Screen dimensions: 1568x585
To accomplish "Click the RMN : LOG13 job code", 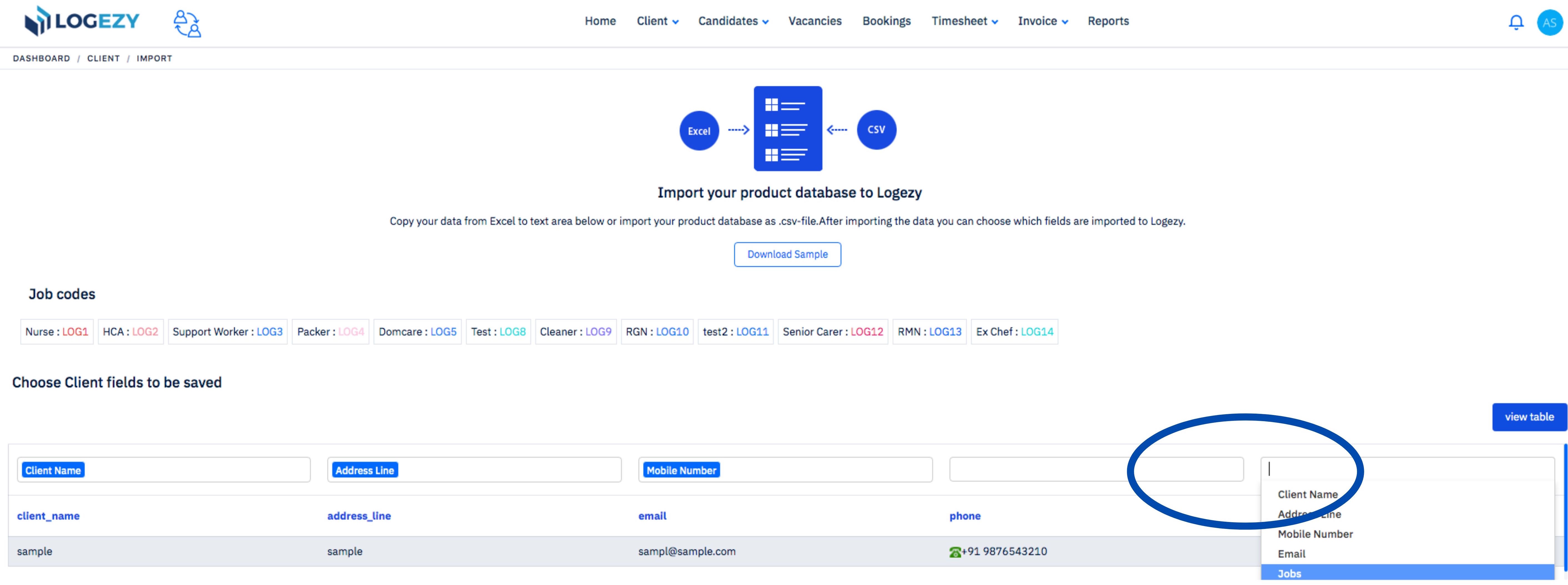I will coord(929,332).
